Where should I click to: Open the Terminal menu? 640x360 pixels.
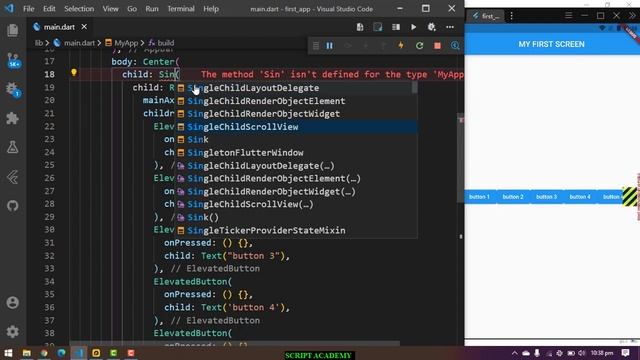click(x=181, y=9)
